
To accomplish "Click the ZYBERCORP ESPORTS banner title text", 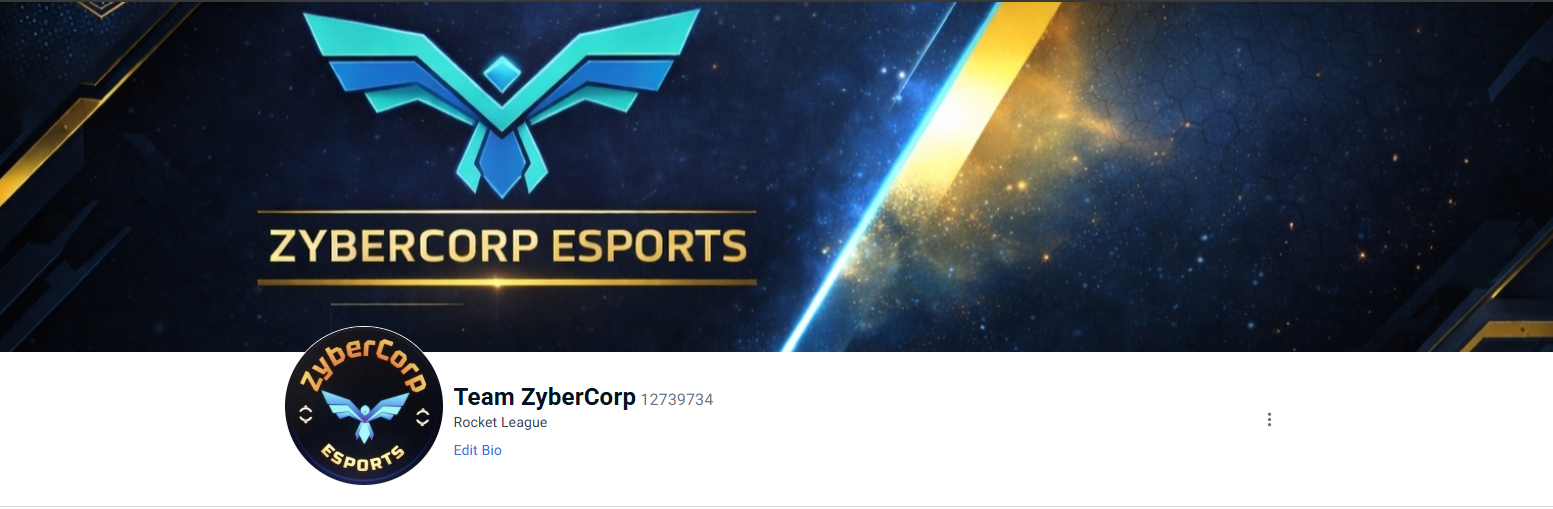I will (x=506, y=245).
